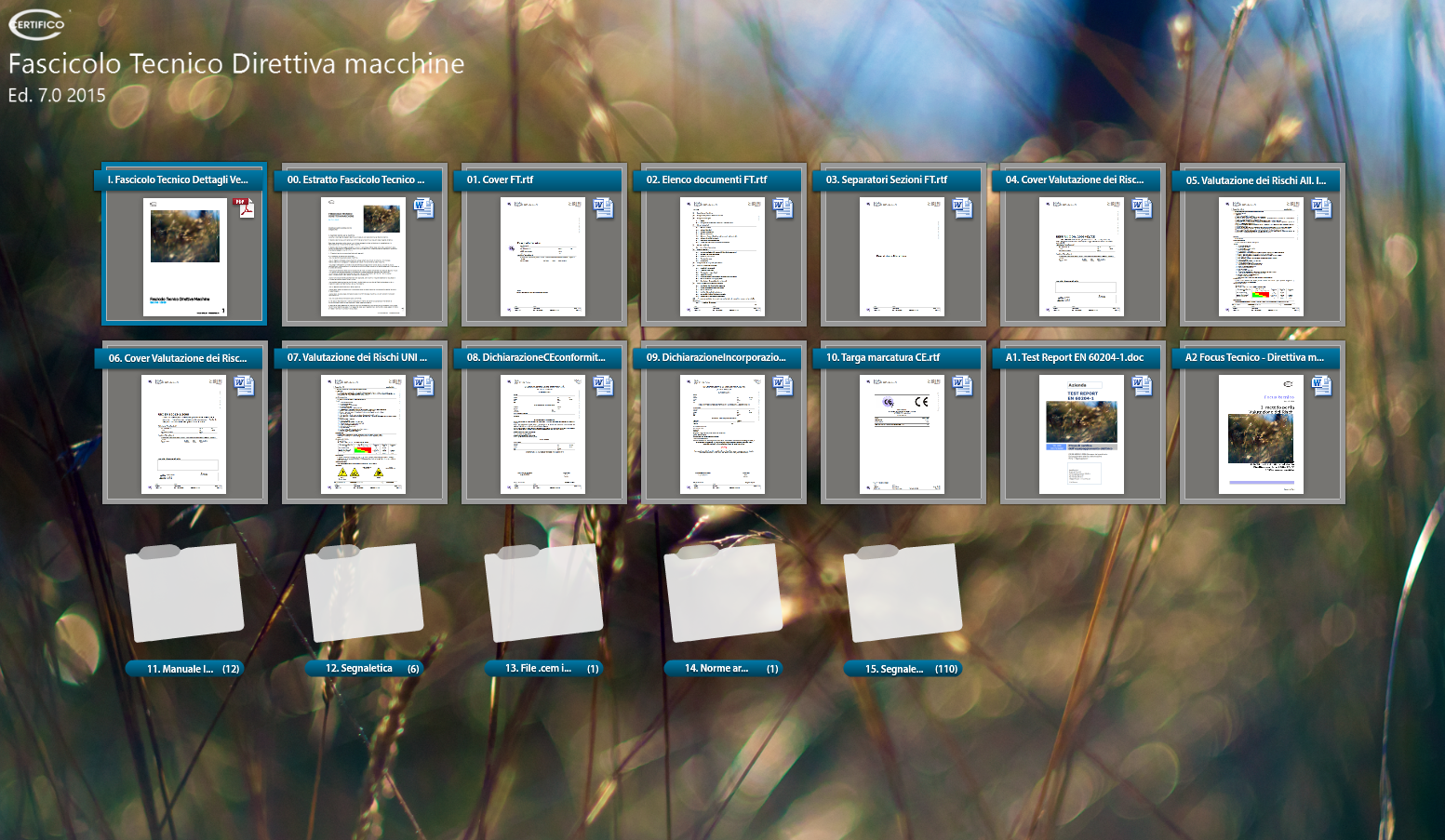
Task: Open 04. Cover Valutazione dei Rischi thumbnail
Action: pyautogui.click(x=1081, y=257)
